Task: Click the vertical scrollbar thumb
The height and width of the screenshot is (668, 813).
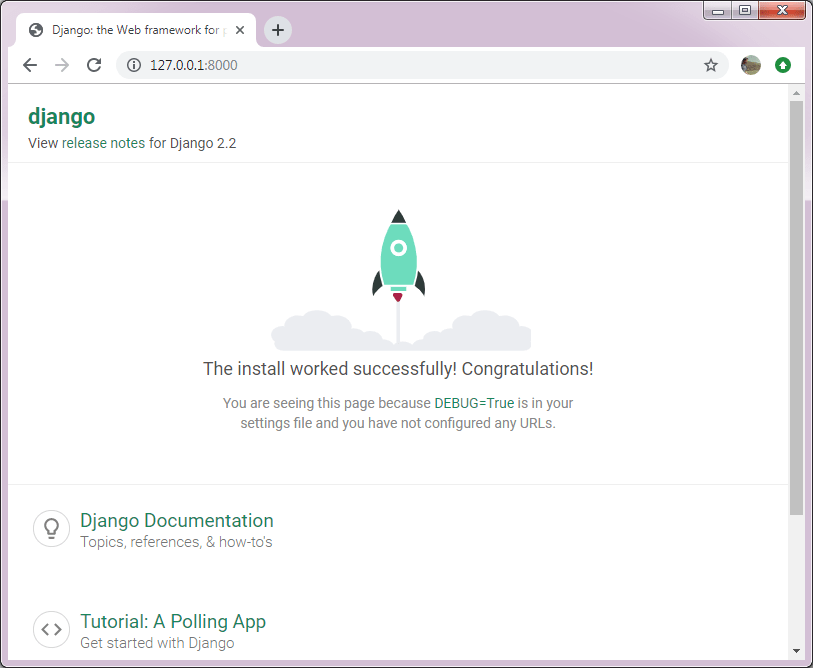Action: pos(796,308)
